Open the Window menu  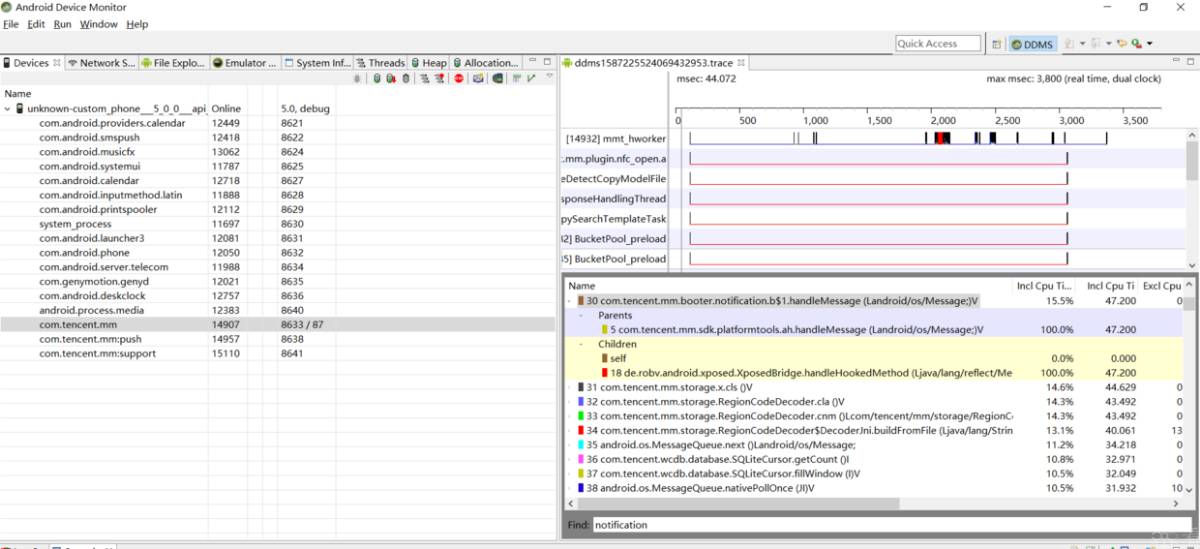click(x=98, y=24)
